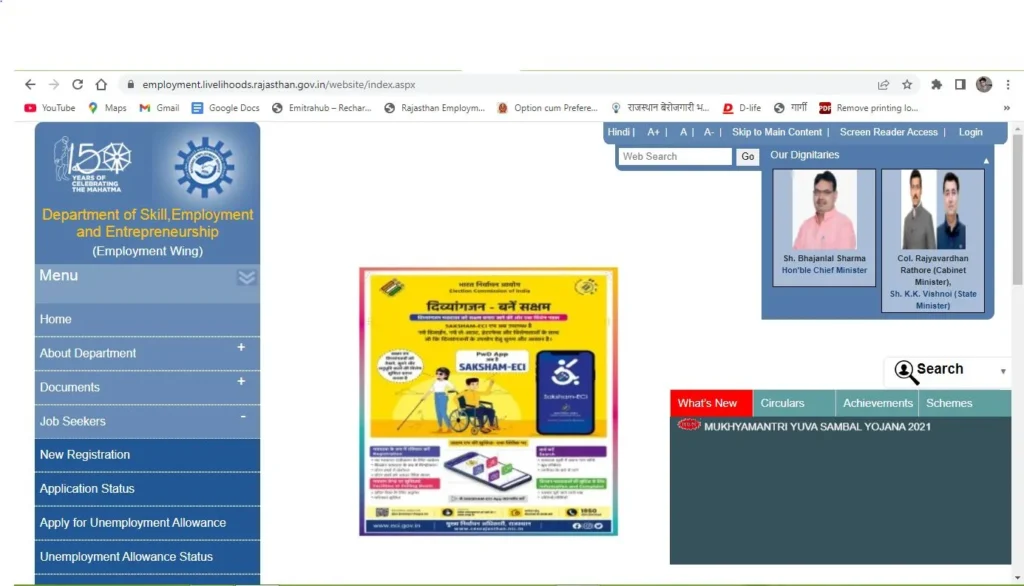This screenshot has height=586, width=1024.
Task: Open the Chrome three-dot menu
Action: pyautogui.click(x=1008, y=84)
